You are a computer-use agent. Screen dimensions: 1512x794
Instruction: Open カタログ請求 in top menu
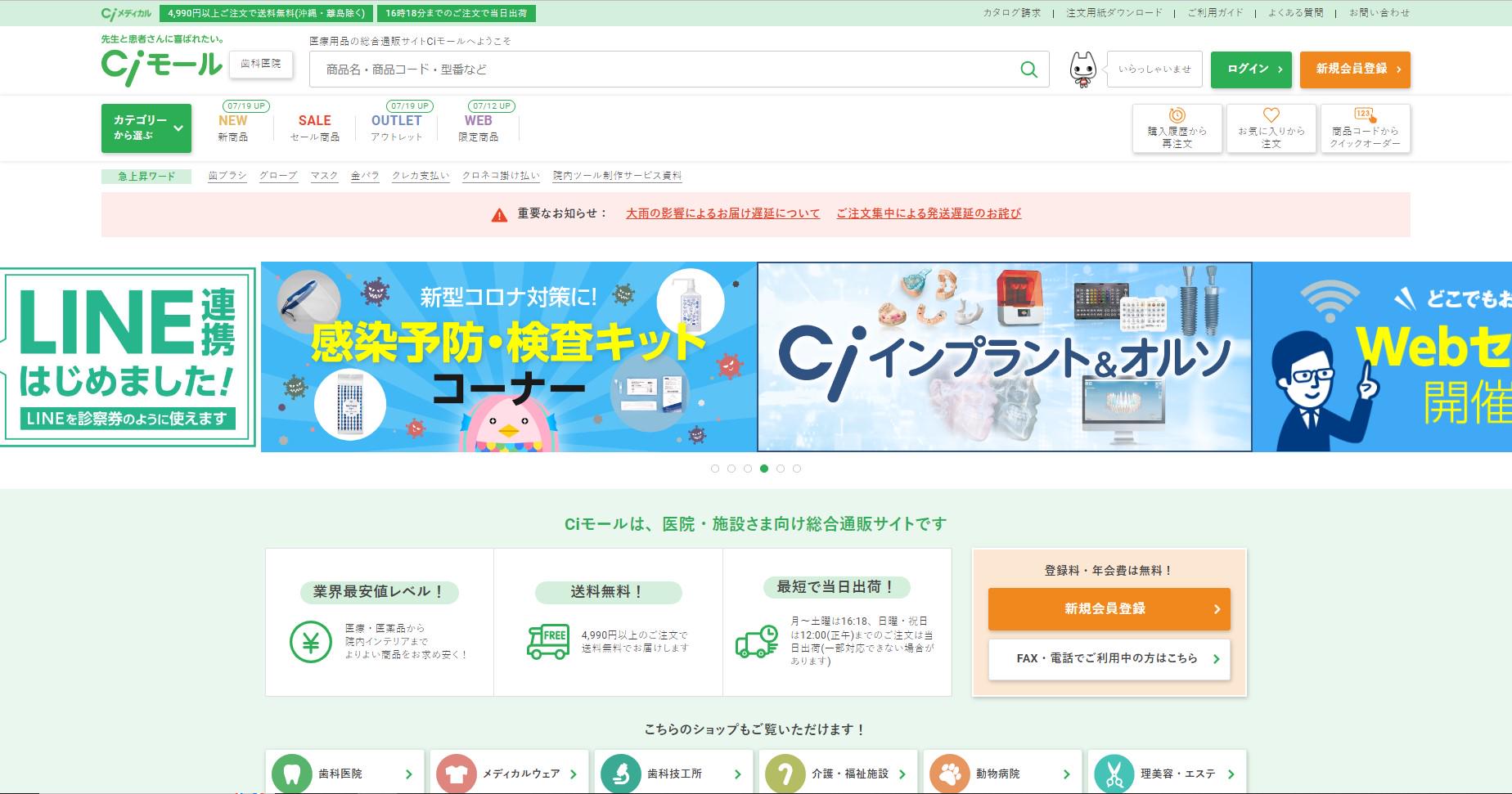pos(1012,13)
